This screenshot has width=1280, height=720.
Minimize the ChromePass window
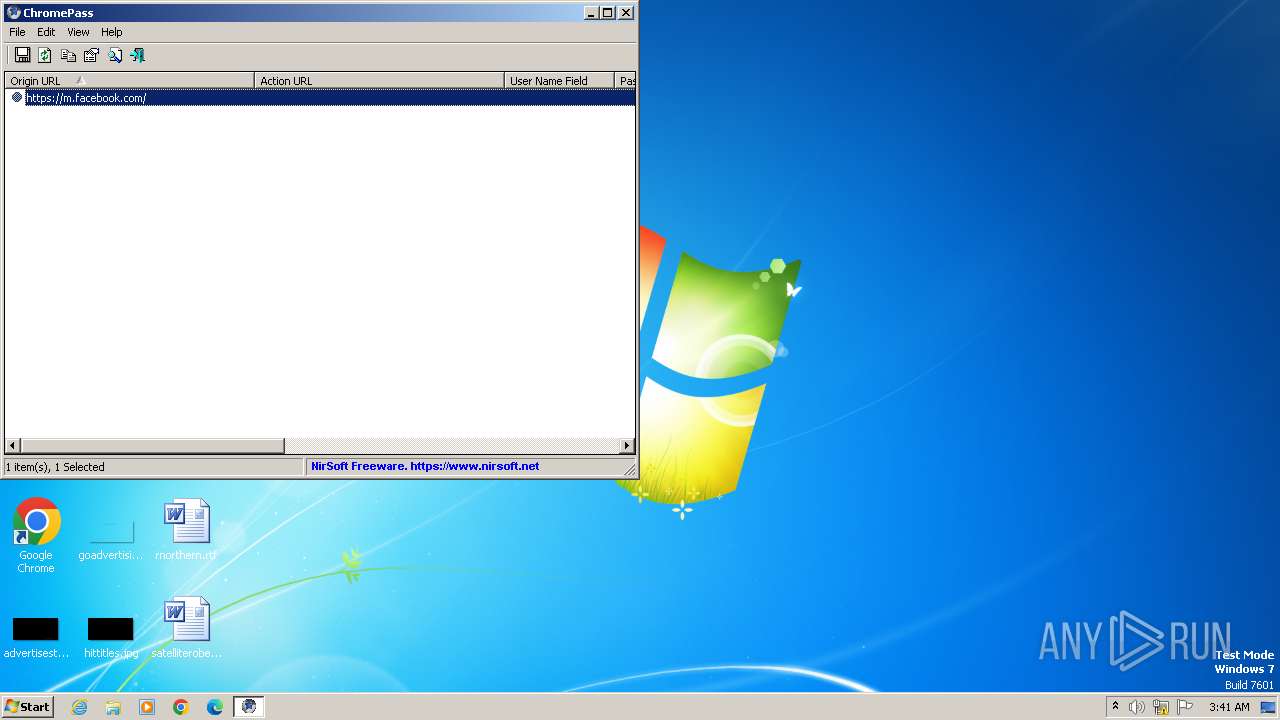tap(590, 13)
